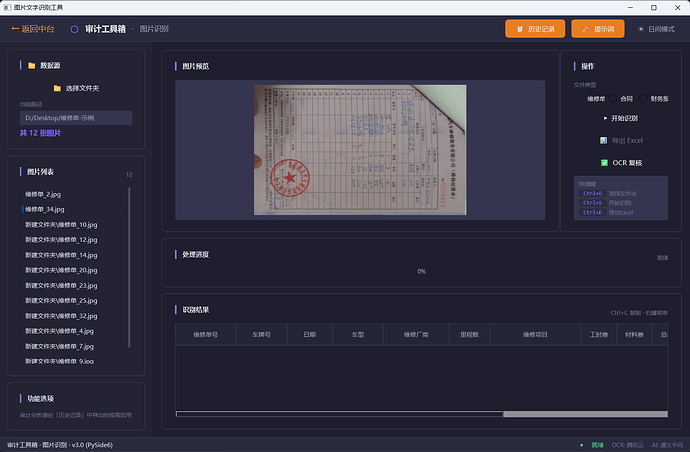
Task: Select 新建文件夹\维修单_23.jpg in the list
Action: (75, 286)
